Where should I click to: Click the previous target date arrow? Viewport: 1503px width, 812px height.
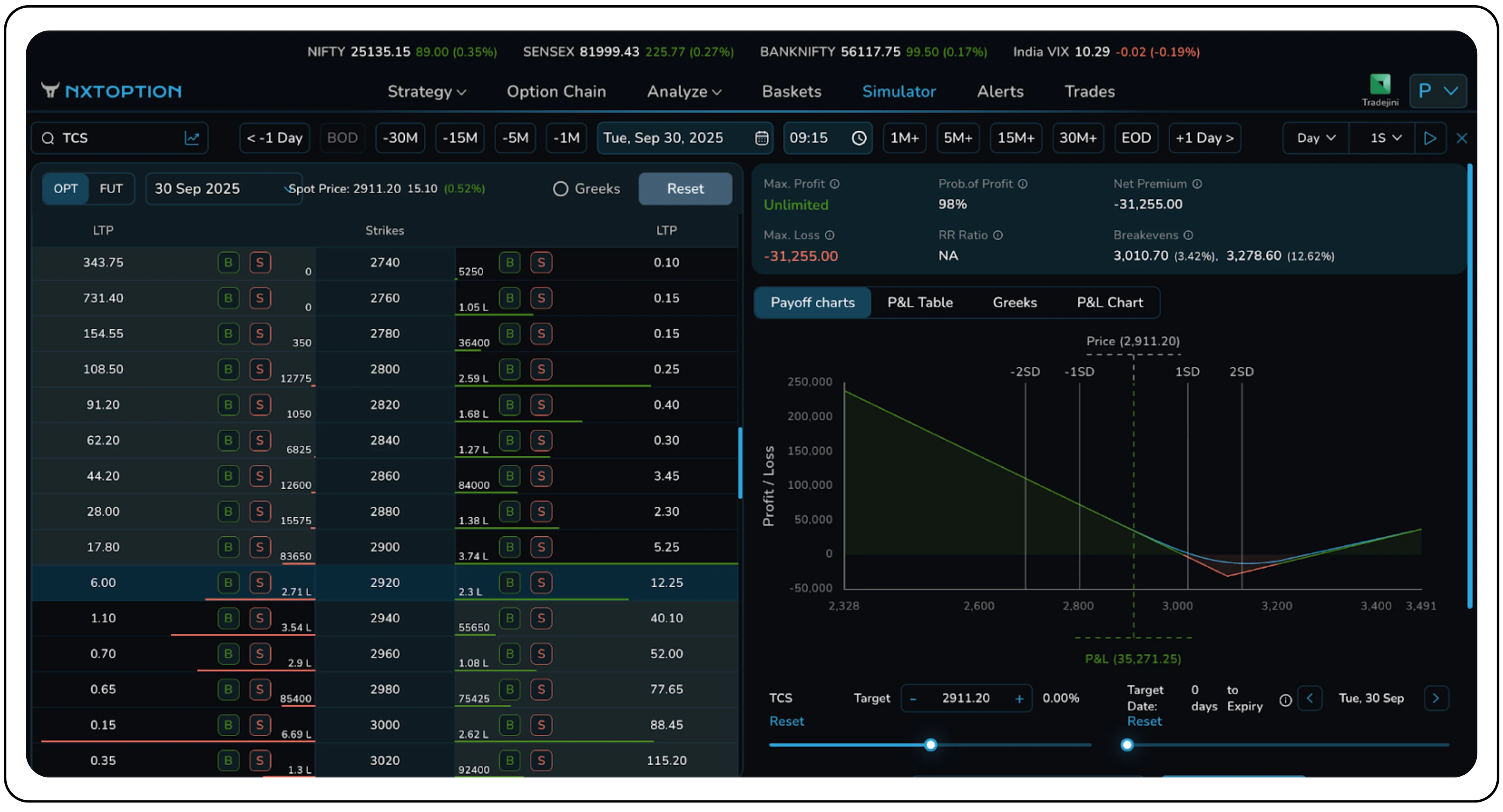pyautogui.click(x=1310, y=698)
